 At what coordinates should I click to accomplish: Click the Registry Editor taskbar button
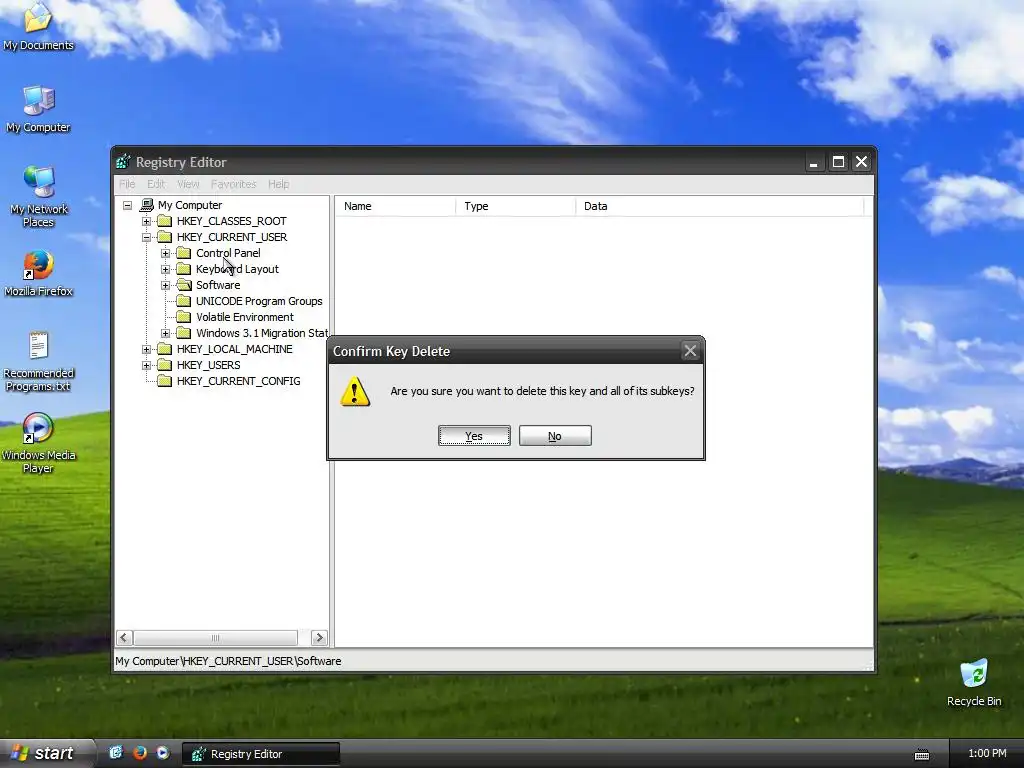click(x=261, y=754)
